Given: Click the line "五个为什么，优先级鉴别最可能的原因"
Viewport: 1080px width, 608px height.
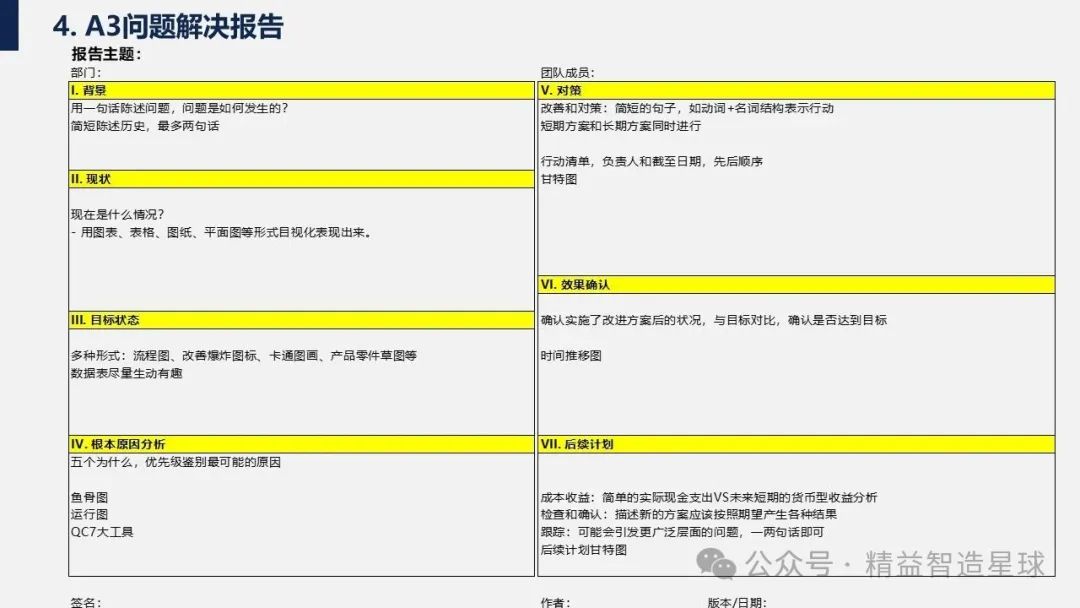Looking at the screenshot, I should tap(176, 462).
